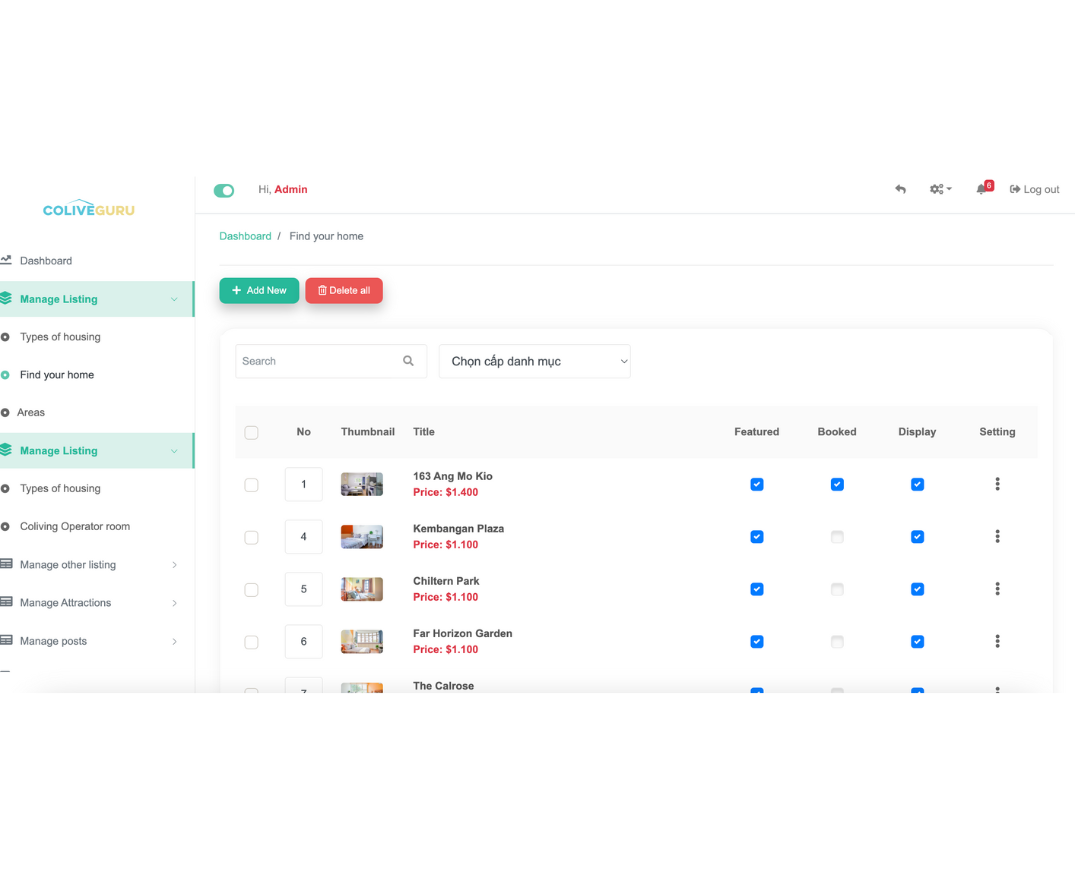Open three-dot settings for 163 Ang Mo Kio
The image size is (1075, 870).
[x=997, y=484]
